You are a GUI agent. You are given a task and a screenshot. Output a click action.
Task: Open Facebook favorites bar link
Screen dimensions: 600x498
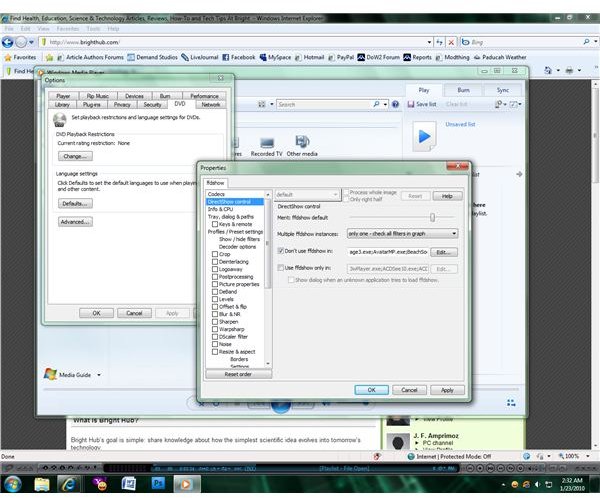click(x=238, y=57)
